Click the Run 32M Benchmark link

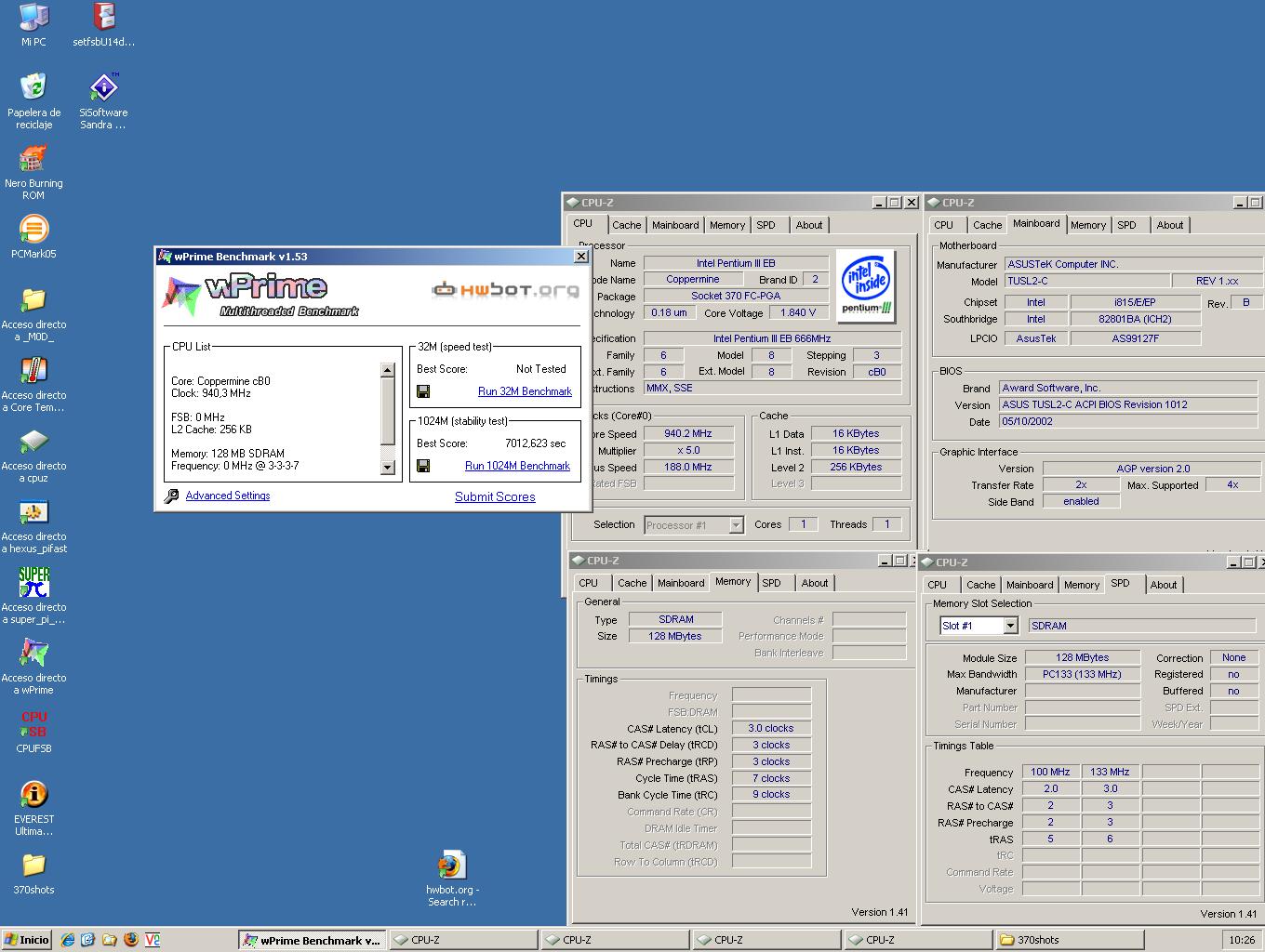point(525,391)
